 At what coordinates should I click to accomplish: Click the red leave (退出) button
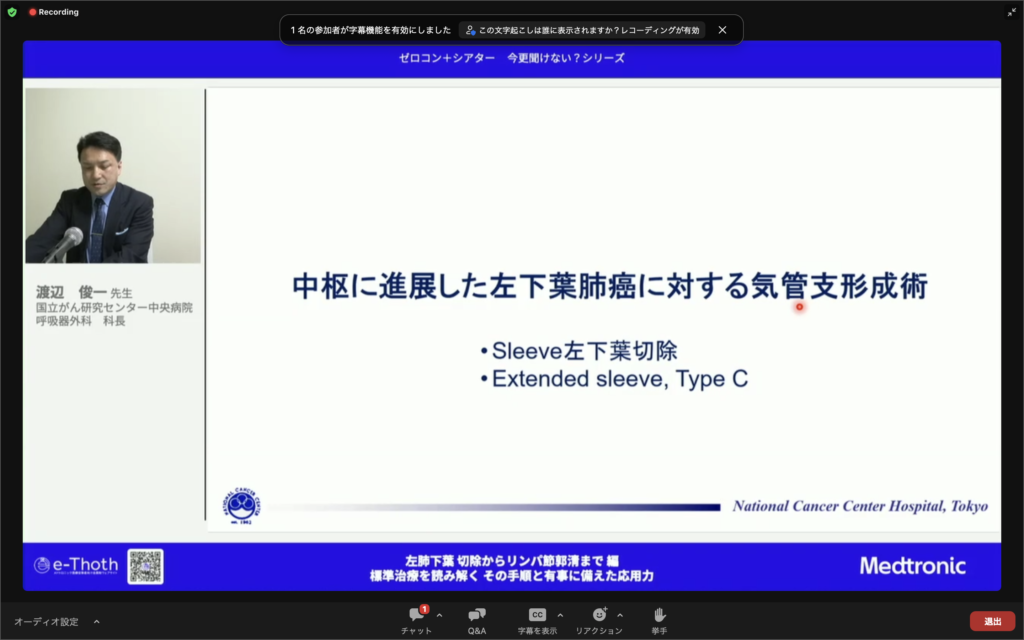pos(992,621)
